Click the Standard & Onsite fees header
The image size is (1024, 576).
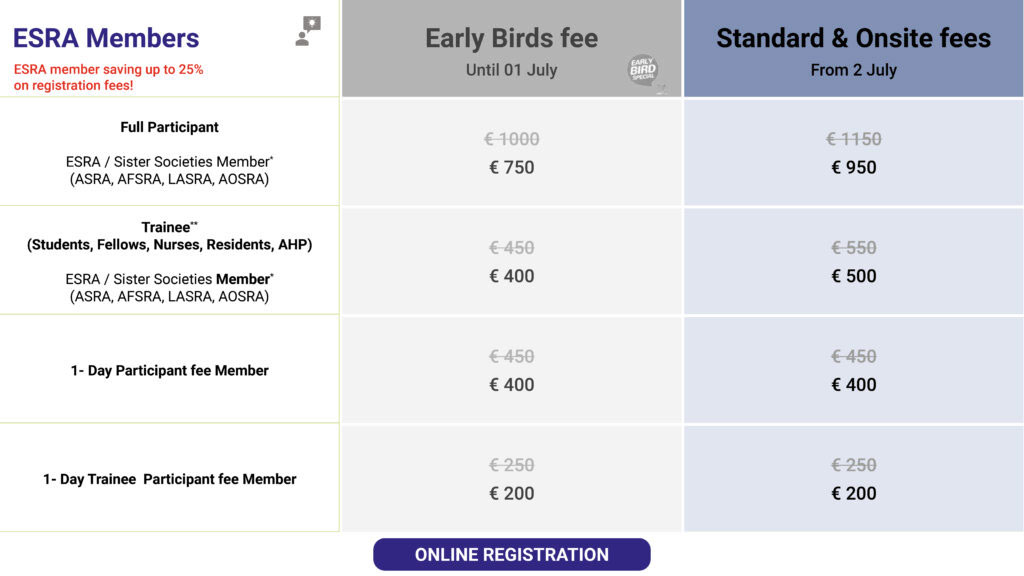coord(853,39)
